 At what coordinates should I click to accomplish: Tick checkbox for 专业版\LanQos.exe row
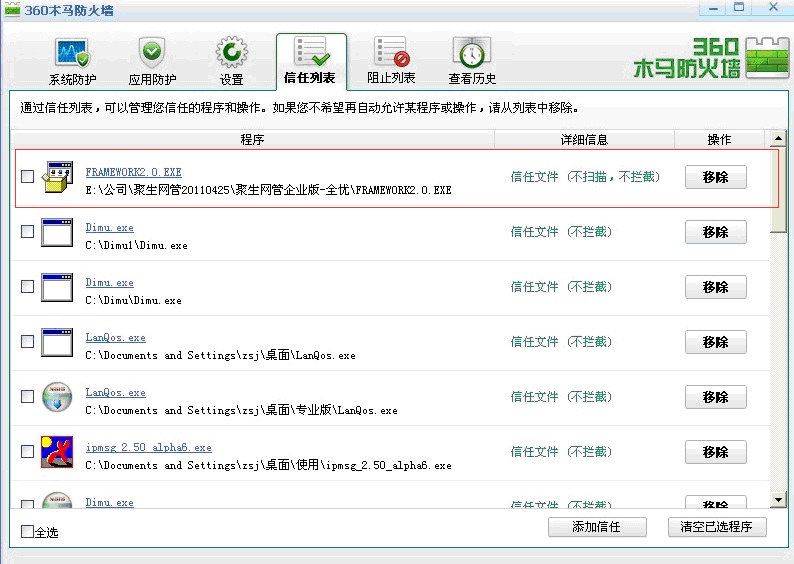coord(27,396)
